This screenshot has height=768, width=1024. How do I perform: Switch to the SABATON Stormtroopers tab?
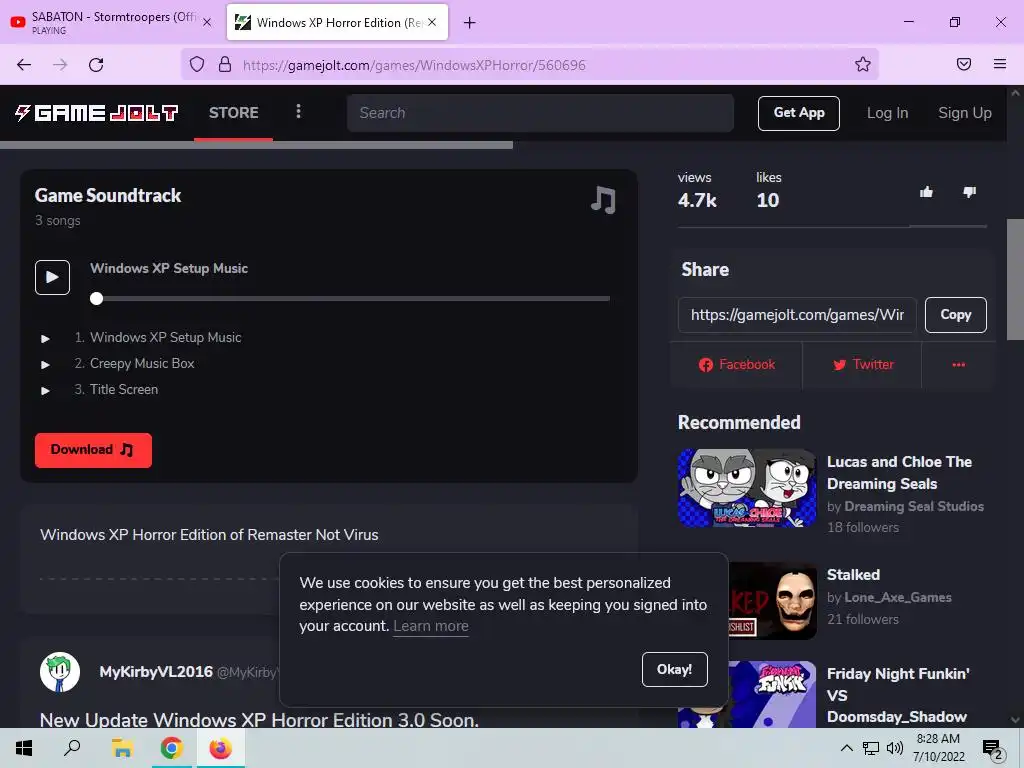111,22
